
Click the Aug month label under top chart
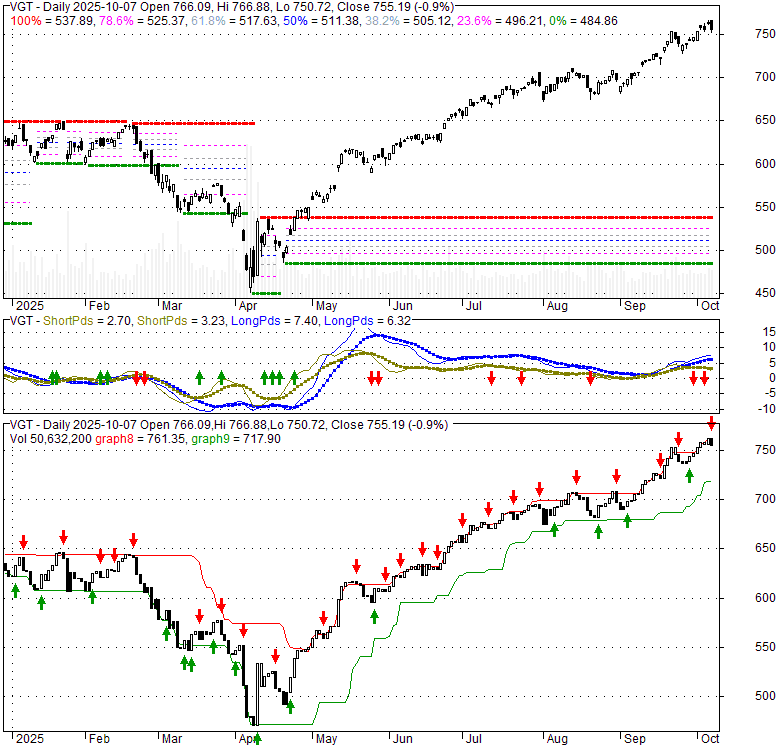point(557,305)
